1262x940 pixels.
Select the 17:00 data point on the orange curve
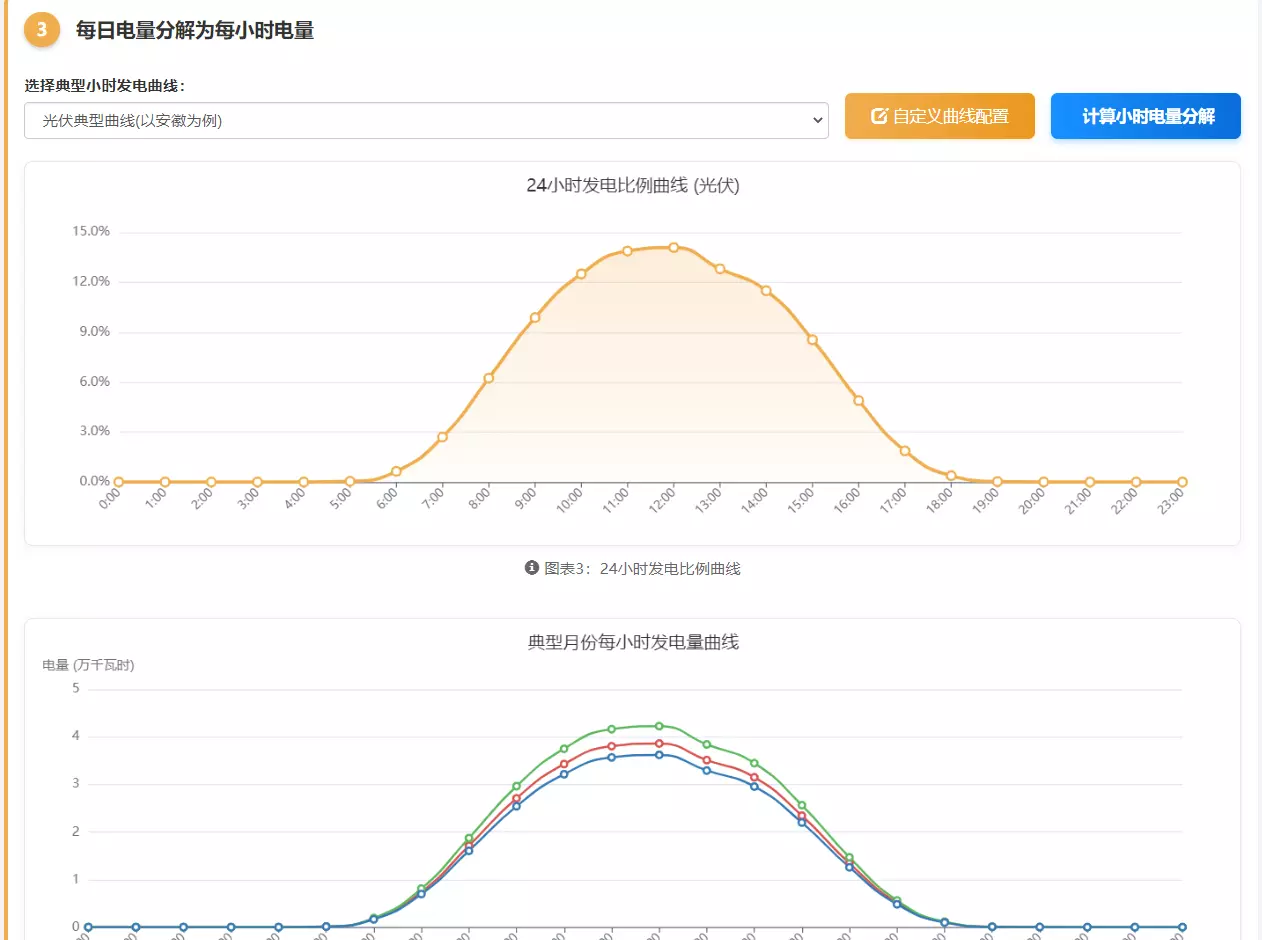click(x=905, y=451)
